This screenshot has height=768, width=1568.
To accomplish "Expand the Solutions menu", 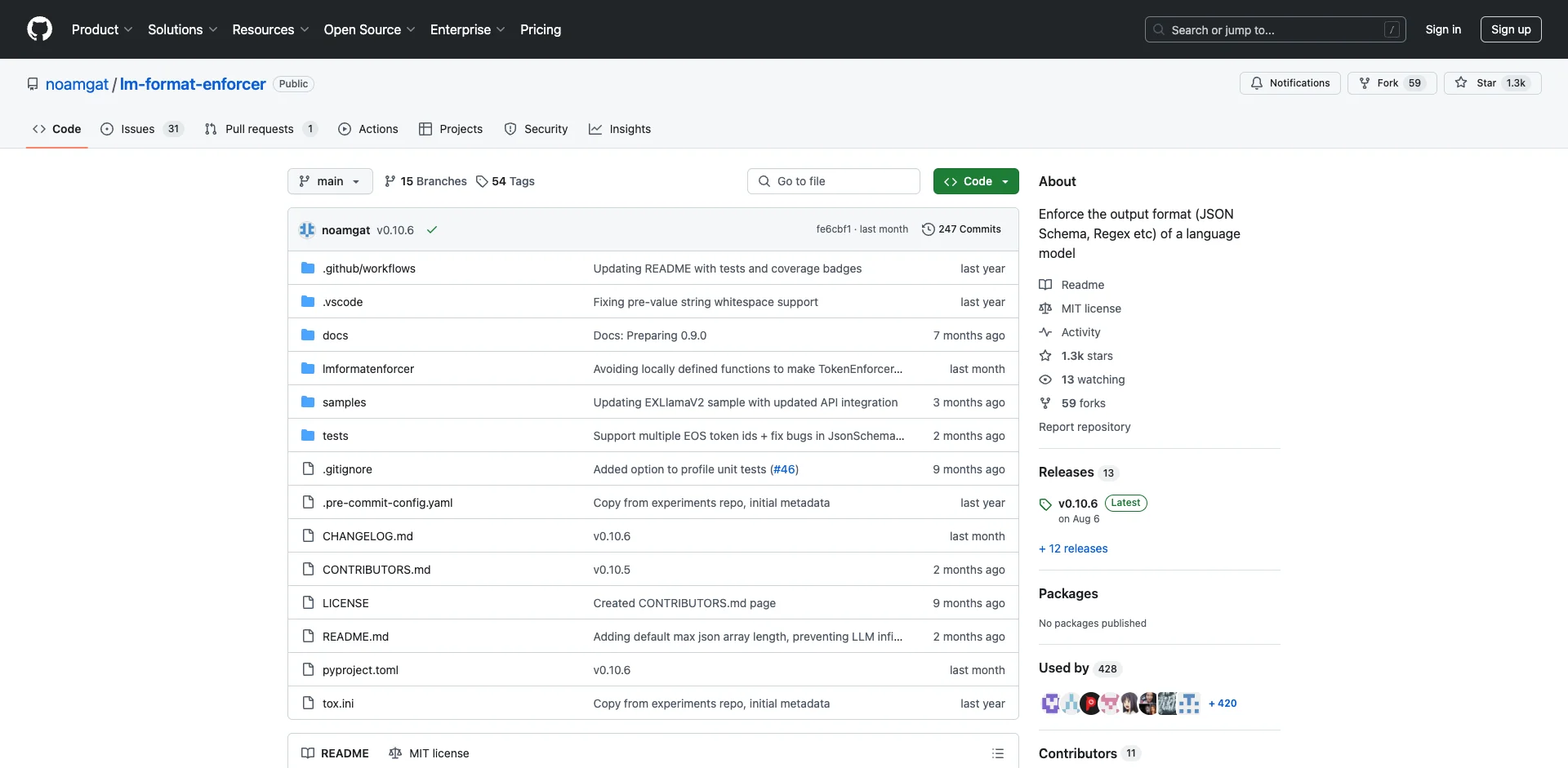I will 182,29.
